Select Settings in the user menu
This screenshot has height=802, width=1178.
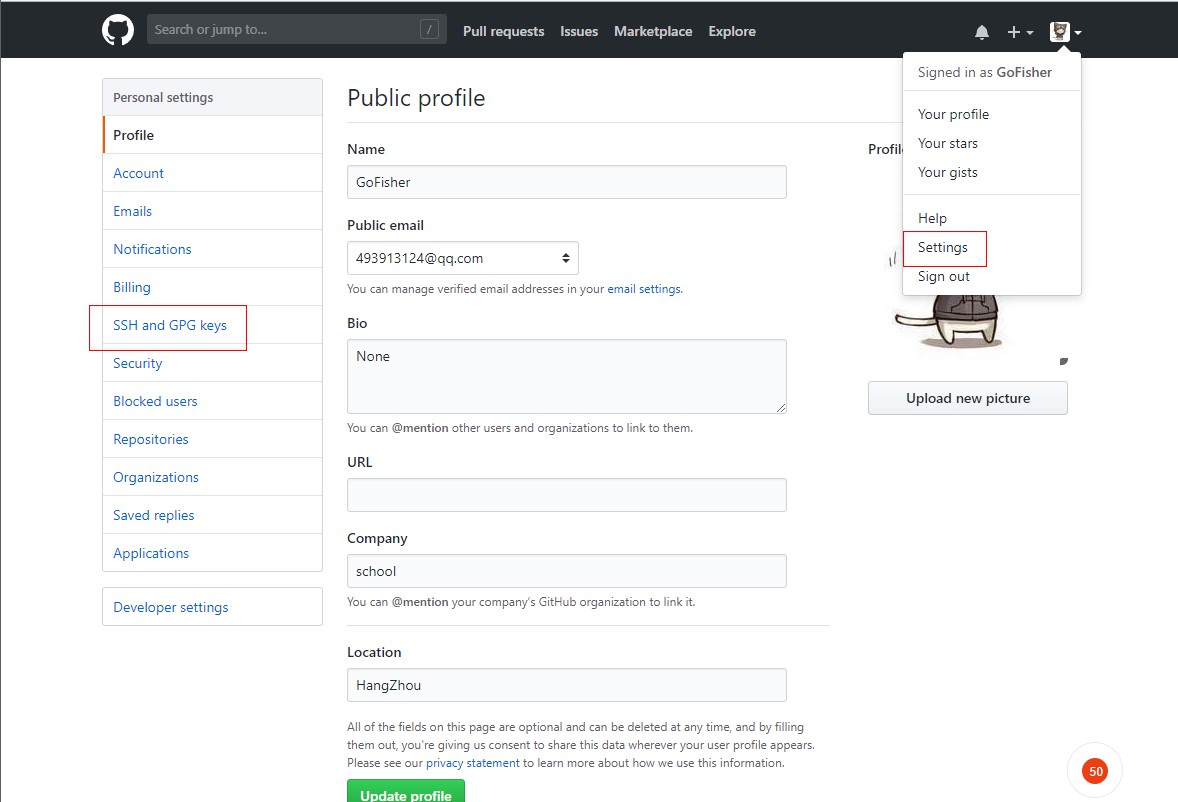(943, 247)
